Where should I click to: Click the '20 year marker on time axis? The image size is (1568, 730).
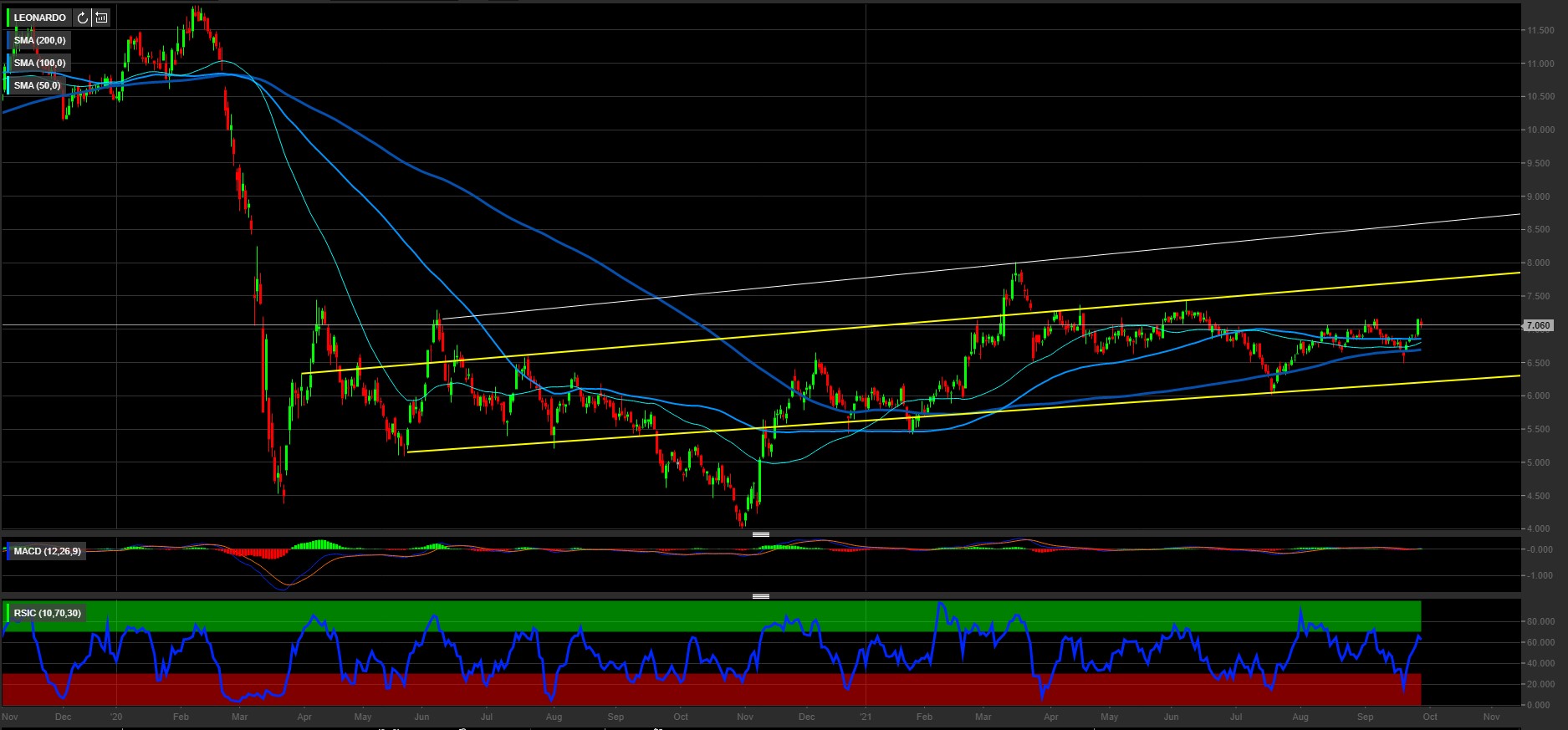tap(116, 717)
